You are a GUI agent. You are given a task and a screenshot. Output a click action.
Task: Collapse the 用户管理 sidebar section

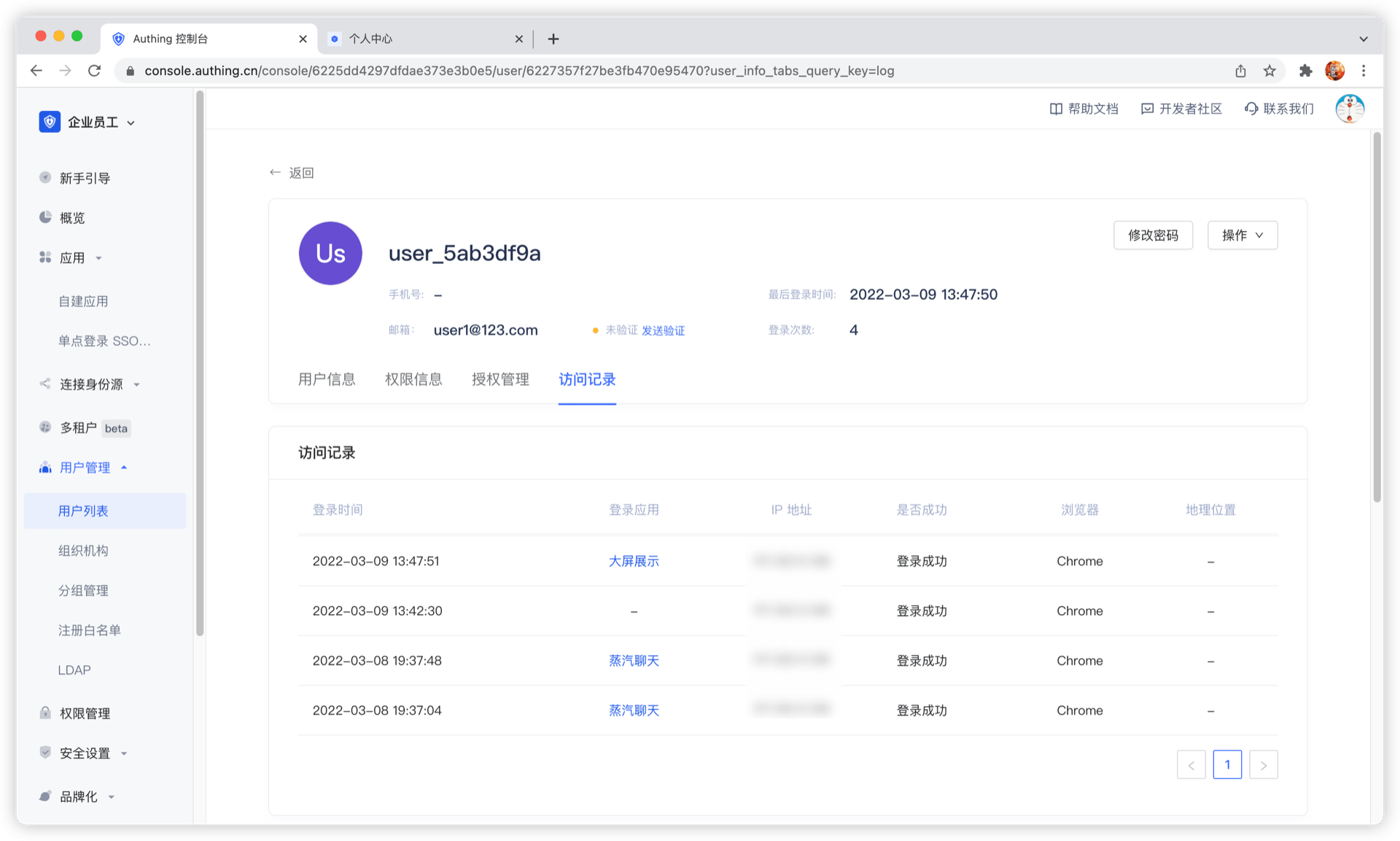pyautogui.click(x=85, y=468)
